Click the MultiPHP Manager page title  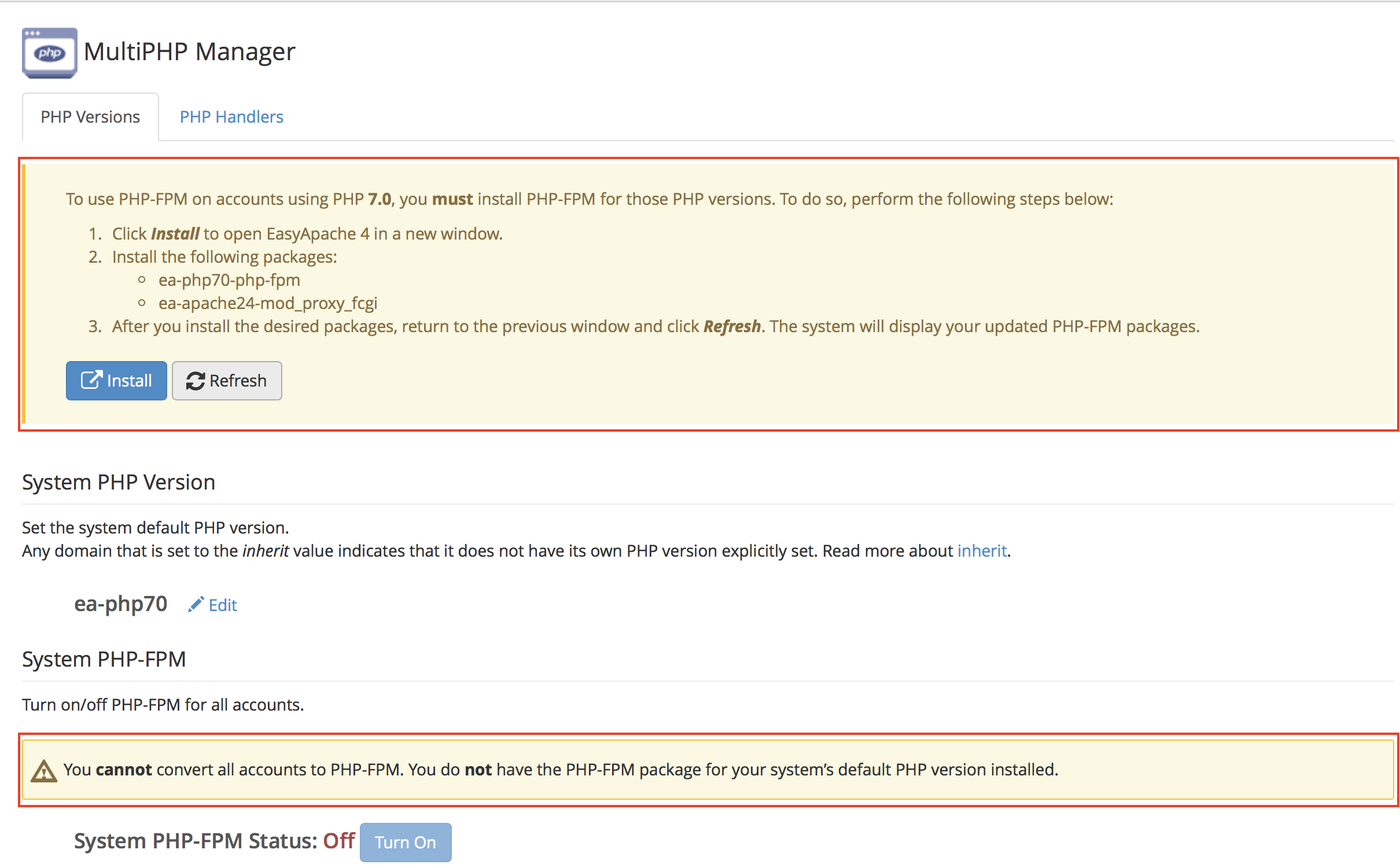click(x=189, y=52)
